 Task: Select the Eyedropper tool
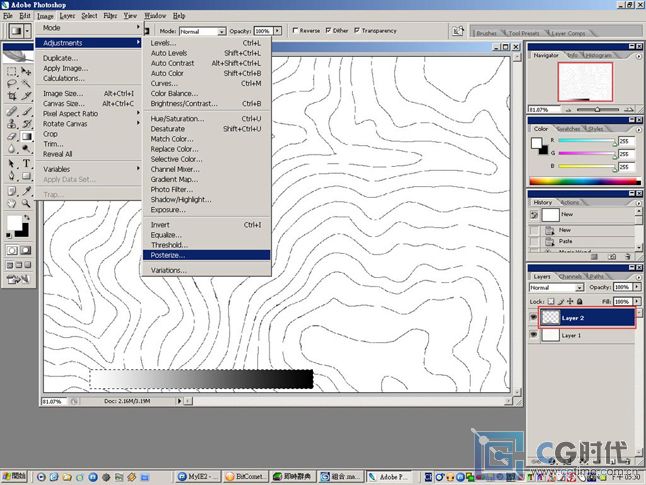pos(26,191)
